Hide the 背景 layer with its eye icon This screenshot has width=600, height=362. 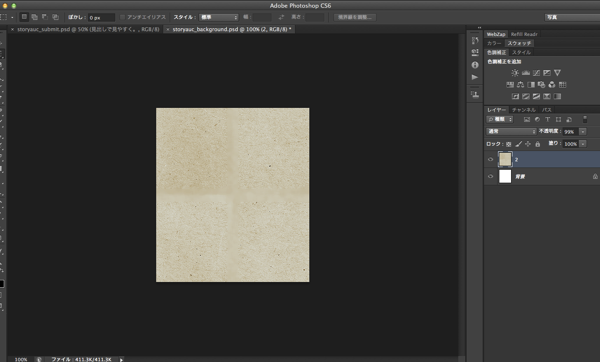(x=491, y=176)
